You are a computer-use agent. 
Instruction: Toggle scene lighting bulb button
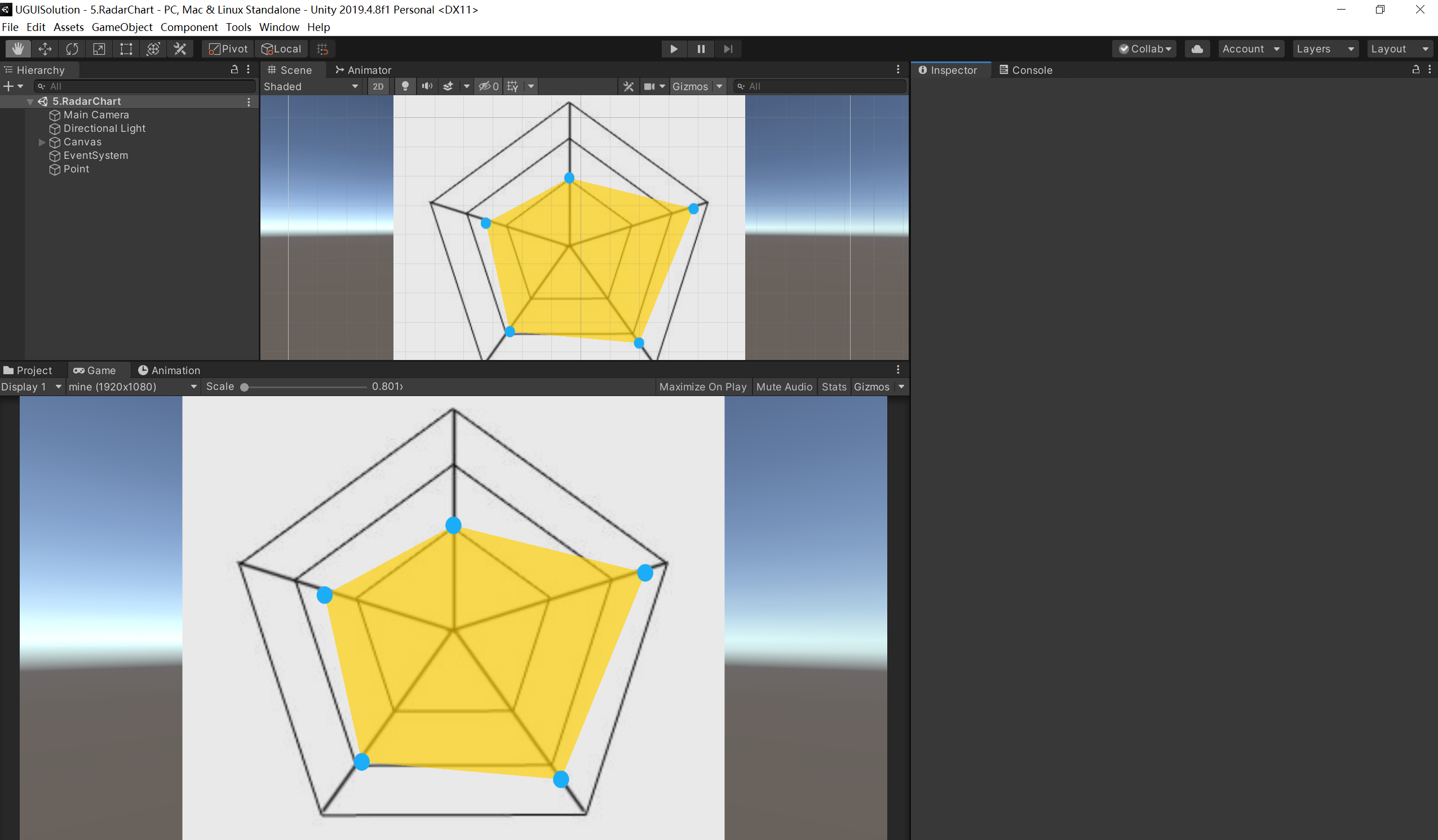[405, 87]
